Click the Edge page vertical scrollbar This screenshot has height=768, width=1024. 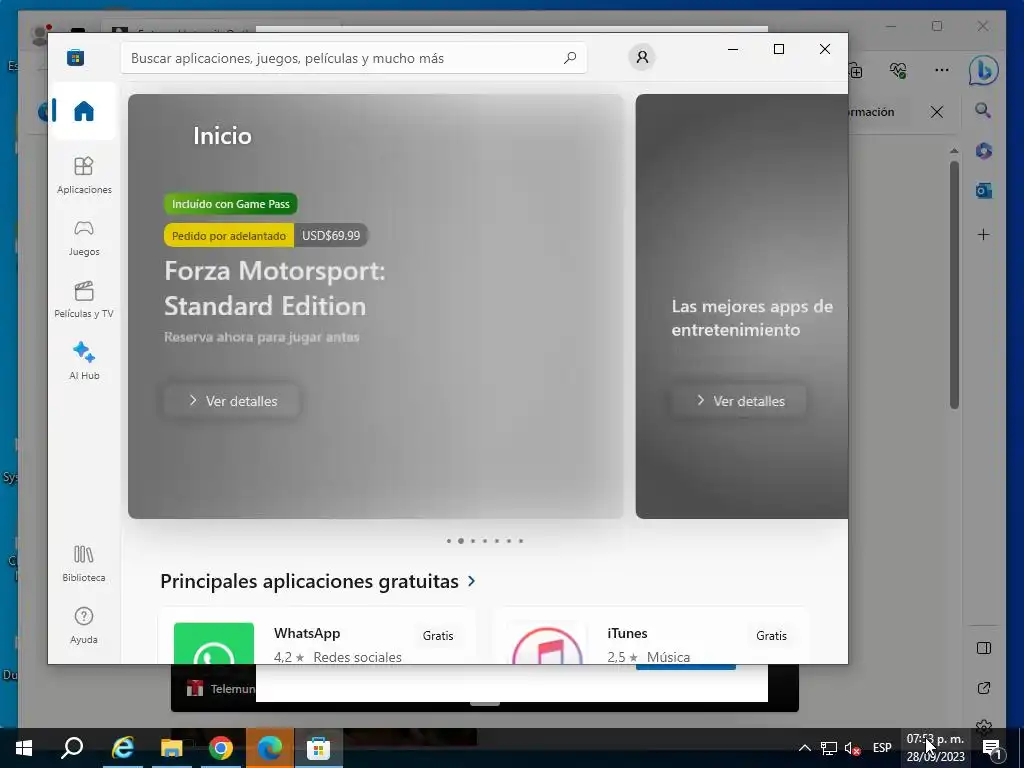[x=954, y=284]
